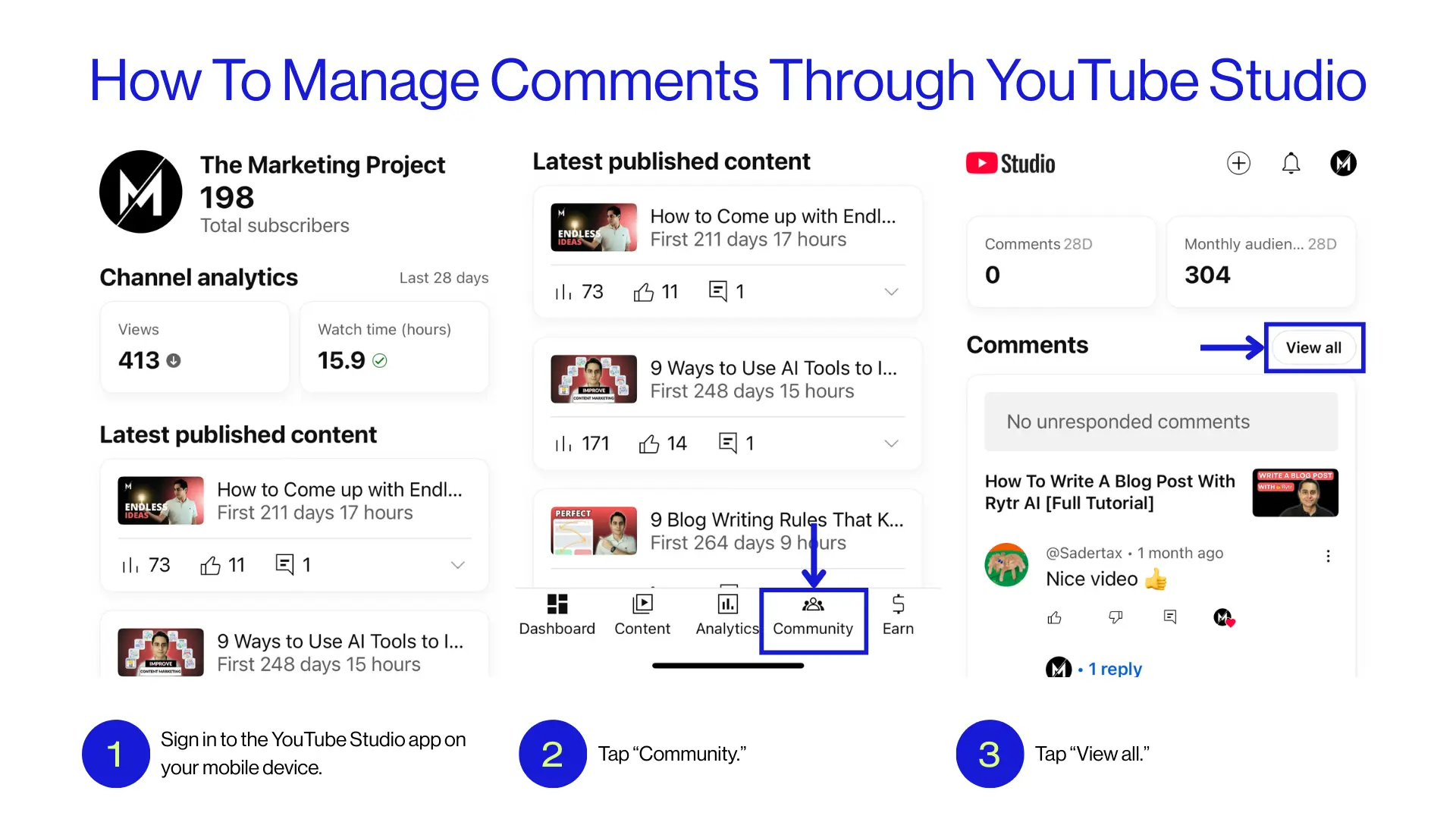Tap the Nice video comment text
Viewport: 1456px width, 819px height.
1092,579
